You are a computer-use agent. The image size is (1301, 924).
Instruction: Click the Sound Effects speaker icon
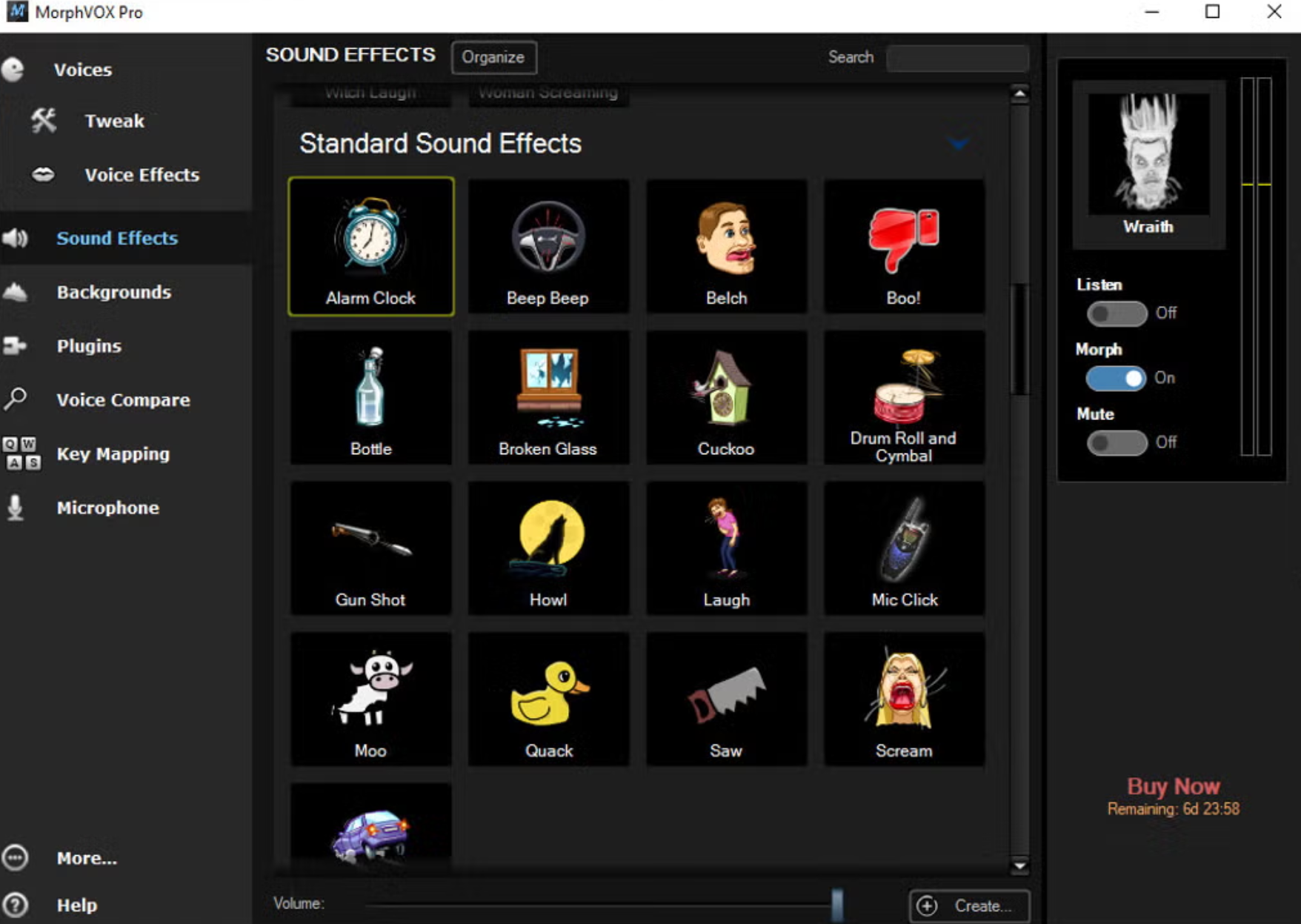pyautogui.click(x=16, y=239)
